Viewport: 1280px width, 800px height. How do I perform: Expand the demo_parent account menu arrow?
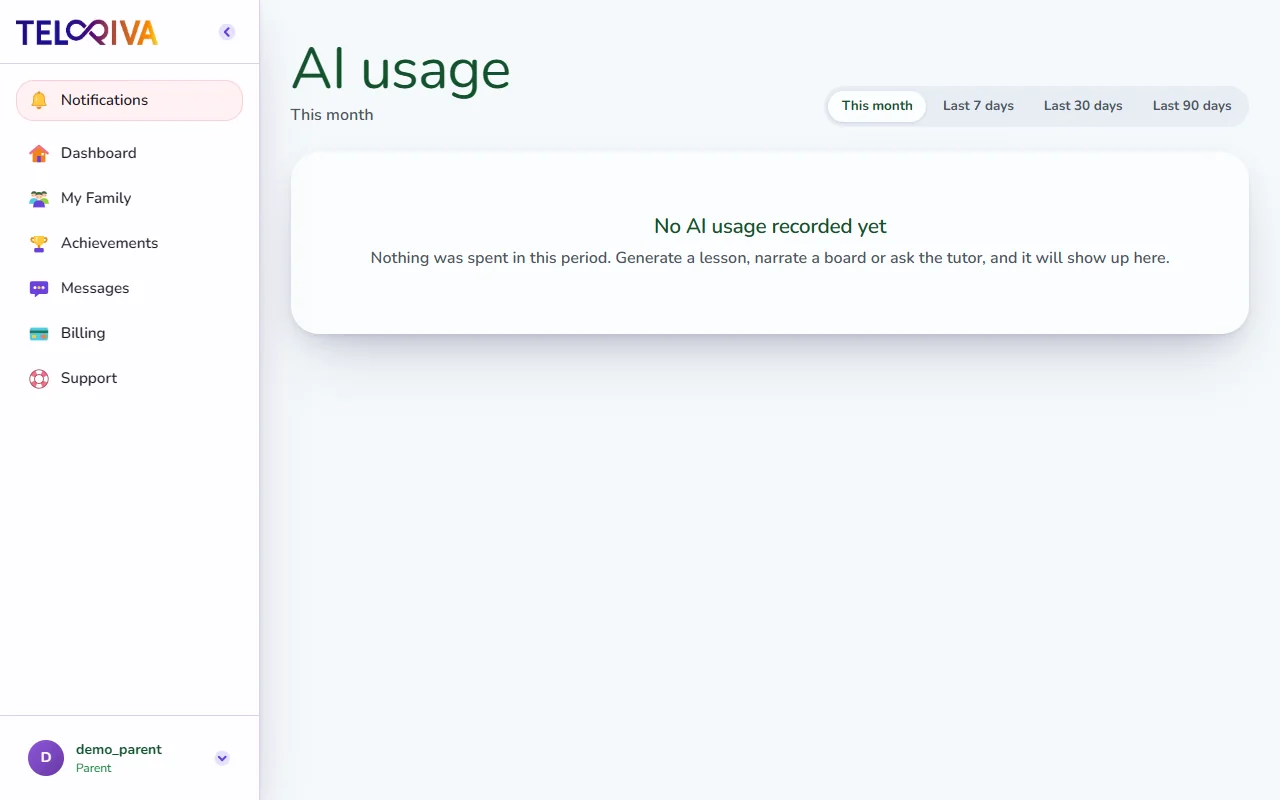click(222, 758)
